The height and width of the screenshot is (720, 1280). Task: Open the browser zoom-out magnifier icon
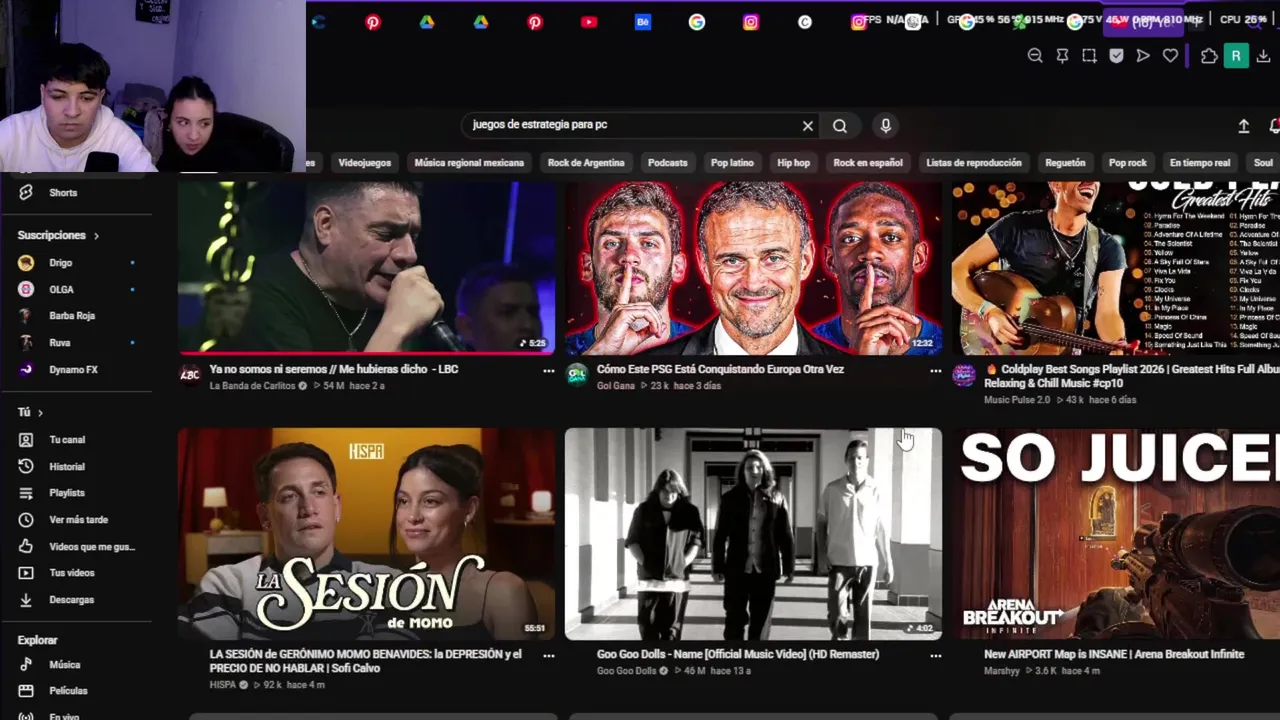point(1035,56)
